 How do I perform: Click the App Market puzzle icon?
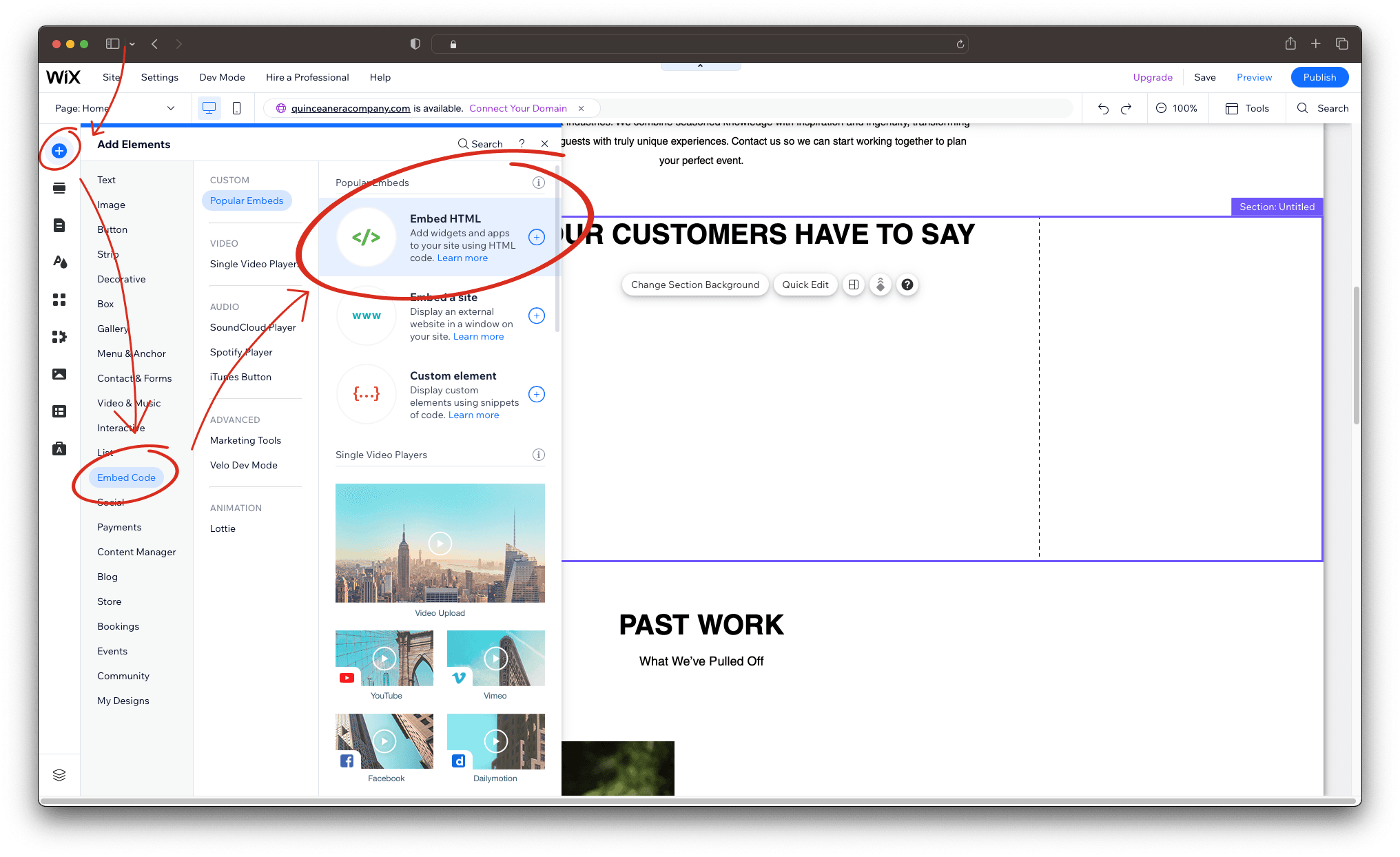(59, 337)
